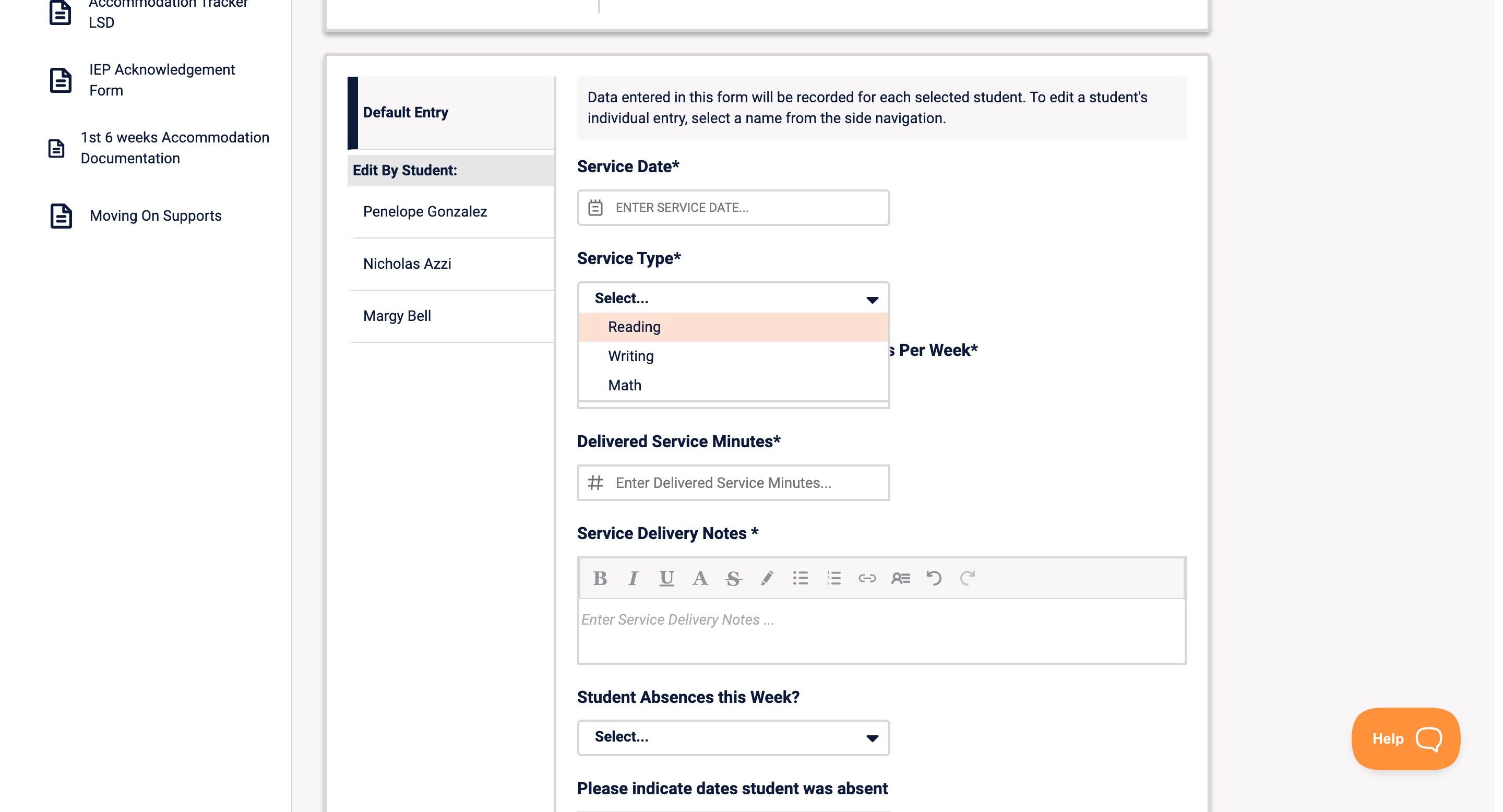Toggle strikethrough text formatting
1503x812 pixels.
733,578
